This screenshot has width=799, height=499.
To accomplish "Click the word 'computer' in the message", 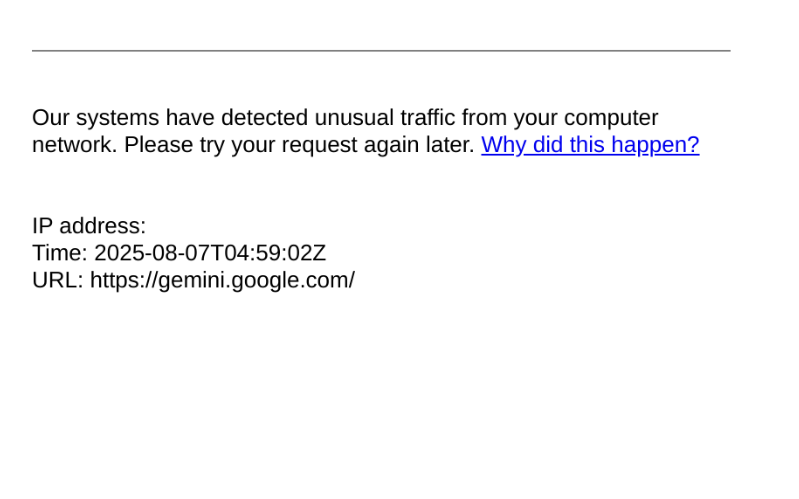I will point(611,119).
